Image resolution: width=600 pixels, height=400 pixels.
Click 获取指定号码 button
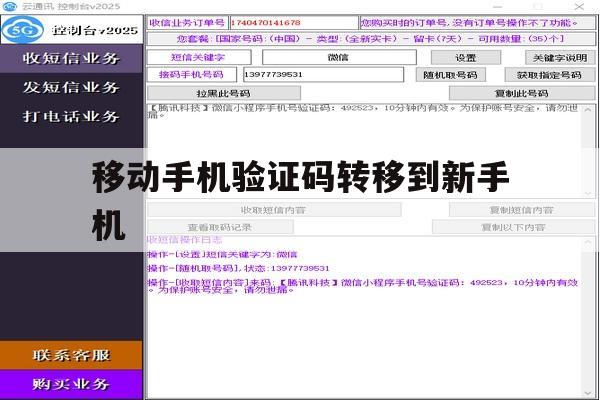click(x=549, y=75)
